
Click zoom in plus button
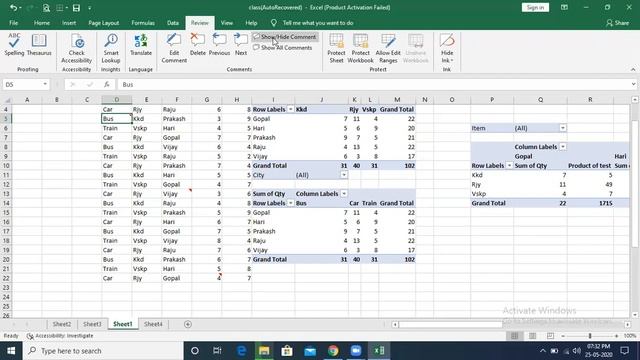[x=616, y=336]
